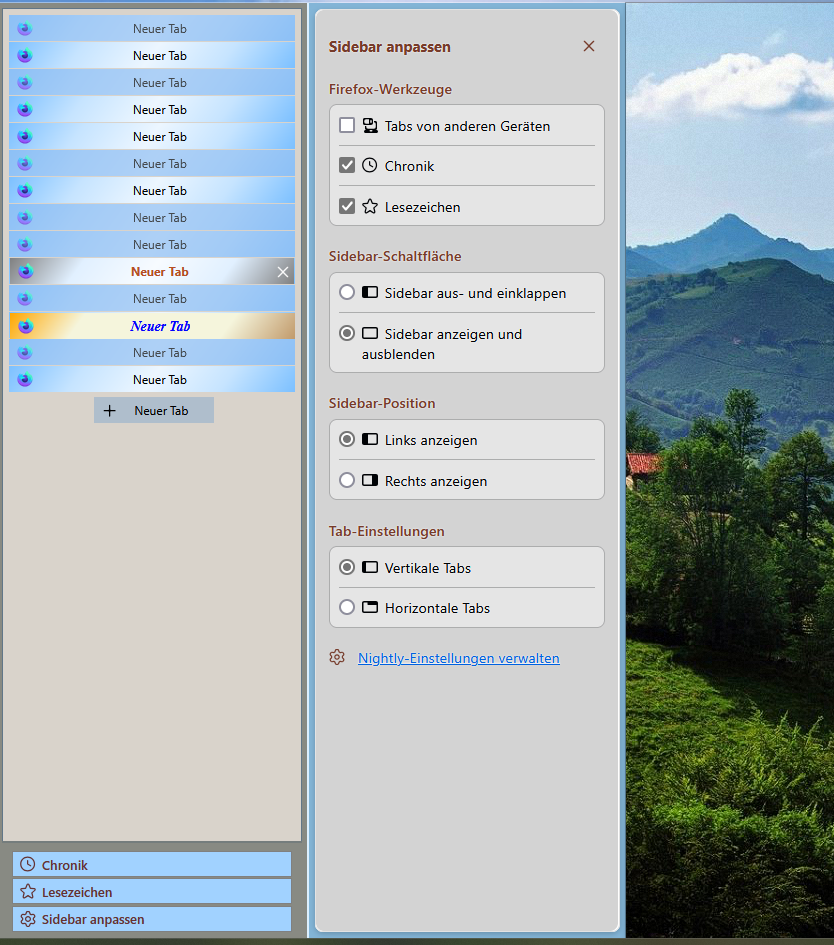Click the expand-collapse sidebar icon
This screenshot has width=834, height=945.
(370, 292)
